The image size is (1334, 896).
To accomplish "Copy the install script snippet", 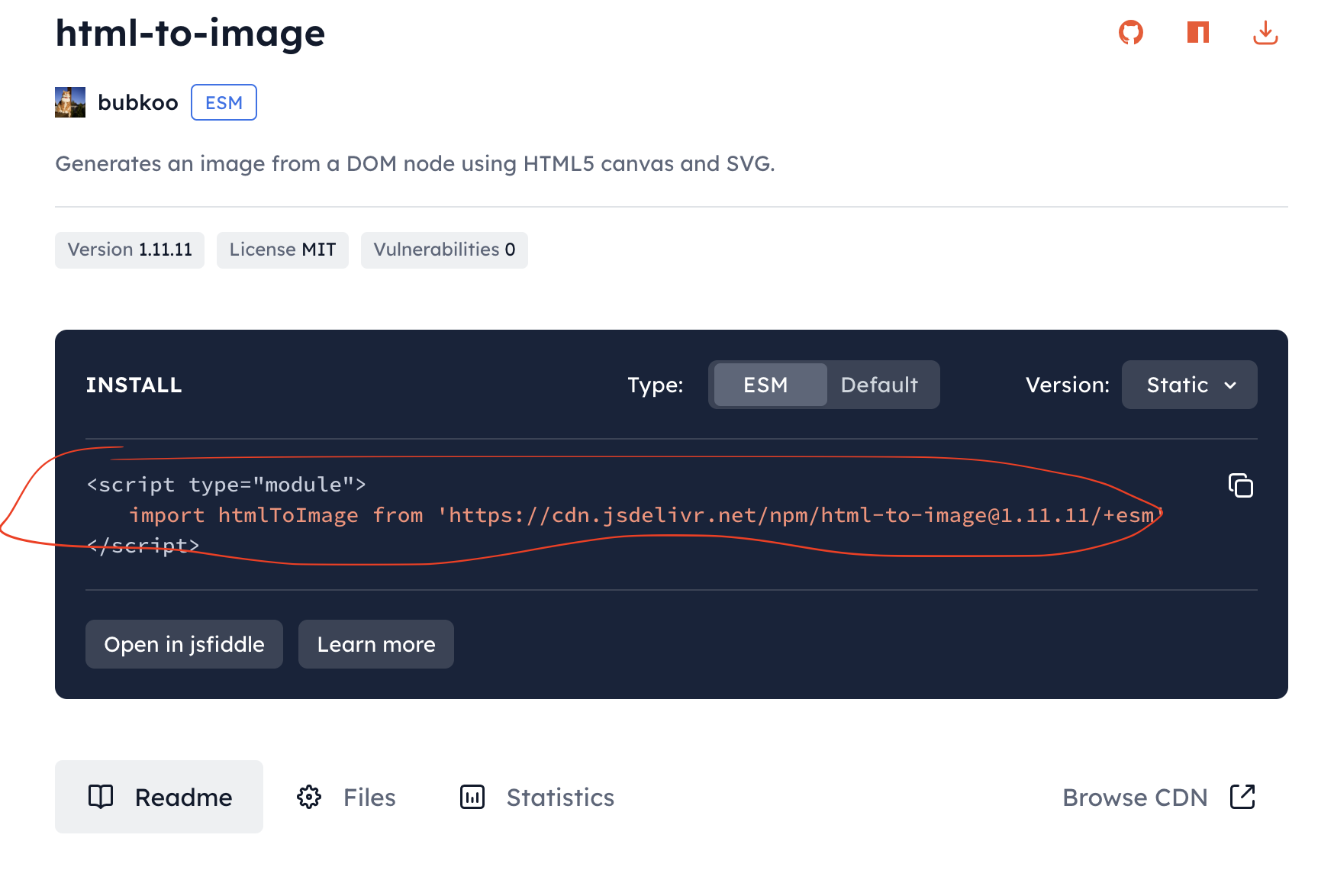I will tap(1240, 485).
